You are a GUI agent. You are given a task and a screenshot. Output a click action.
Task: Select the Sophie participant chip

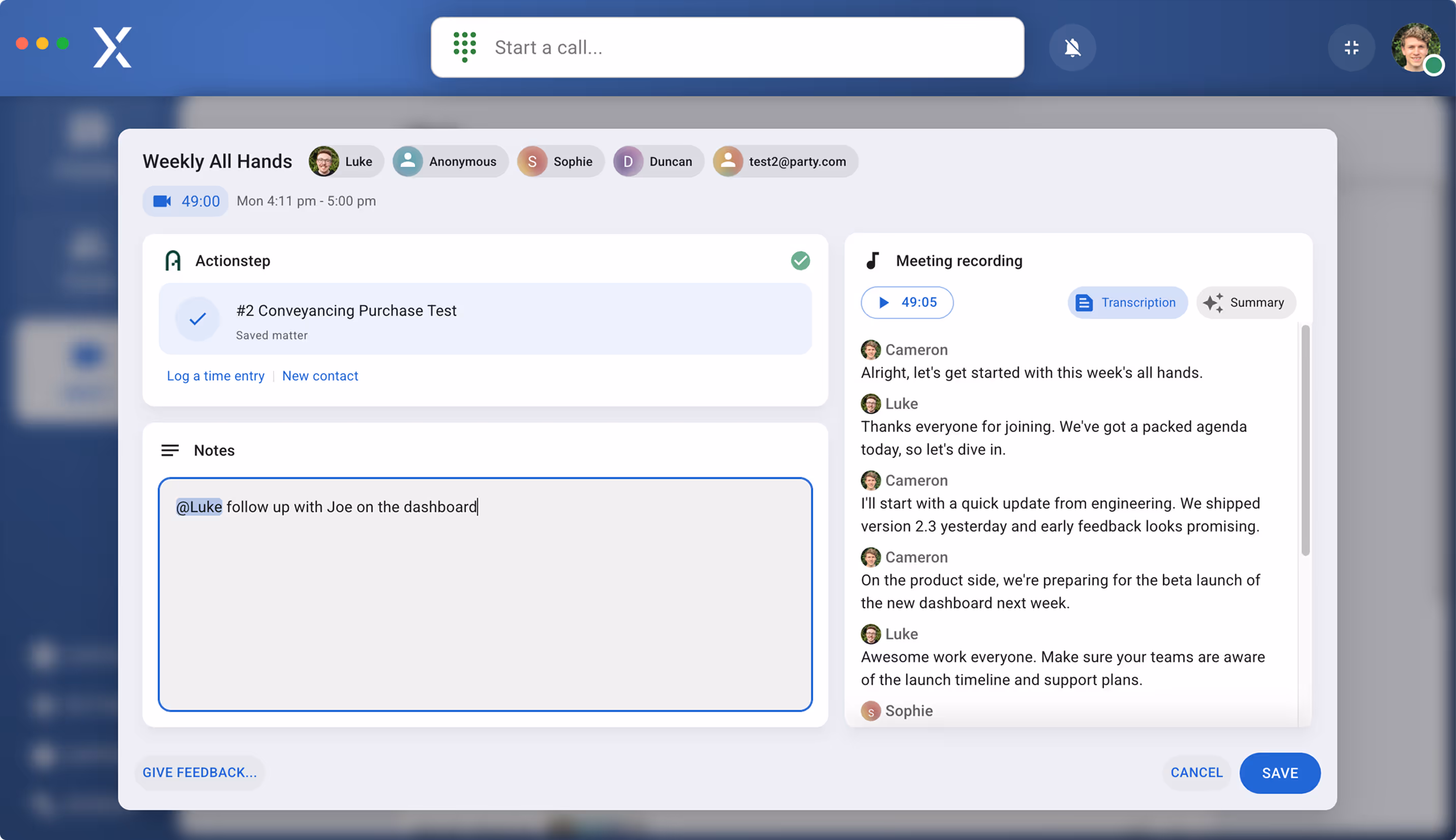click(560, 161)
